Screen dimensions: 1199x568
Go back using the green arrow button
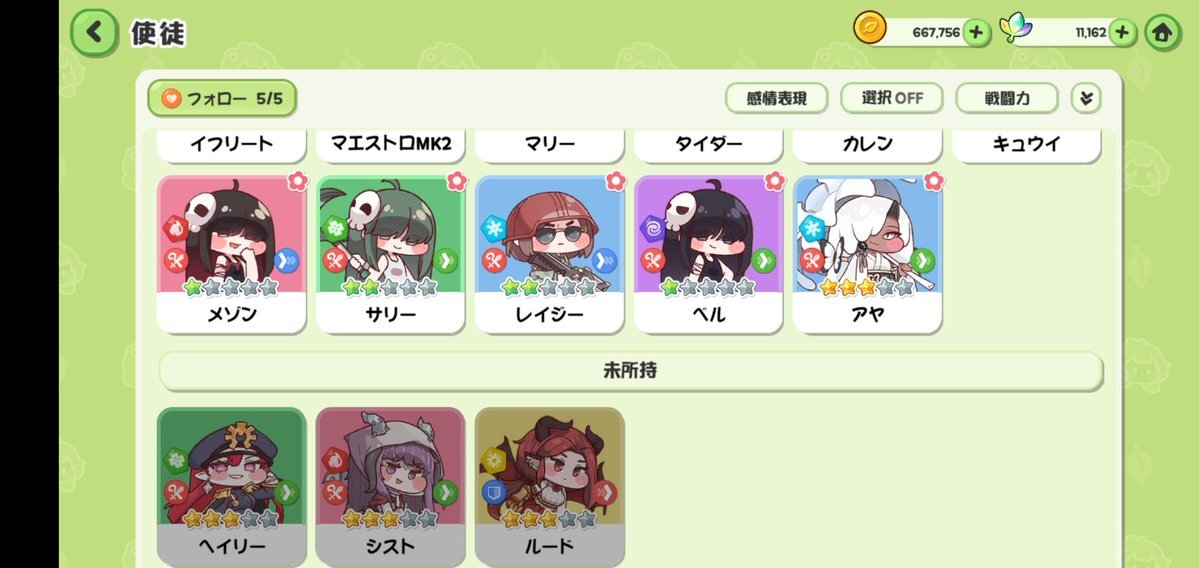94,32
